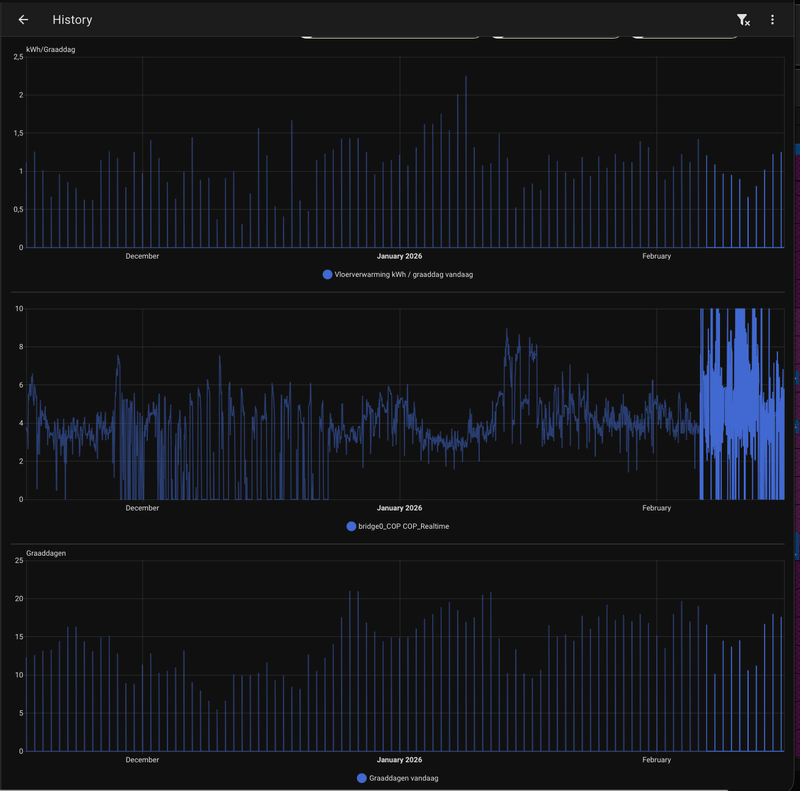Toggle the COP_Realtime series in the legend
The width and height of the screenshot is (800, 791).
coord(404,525)
